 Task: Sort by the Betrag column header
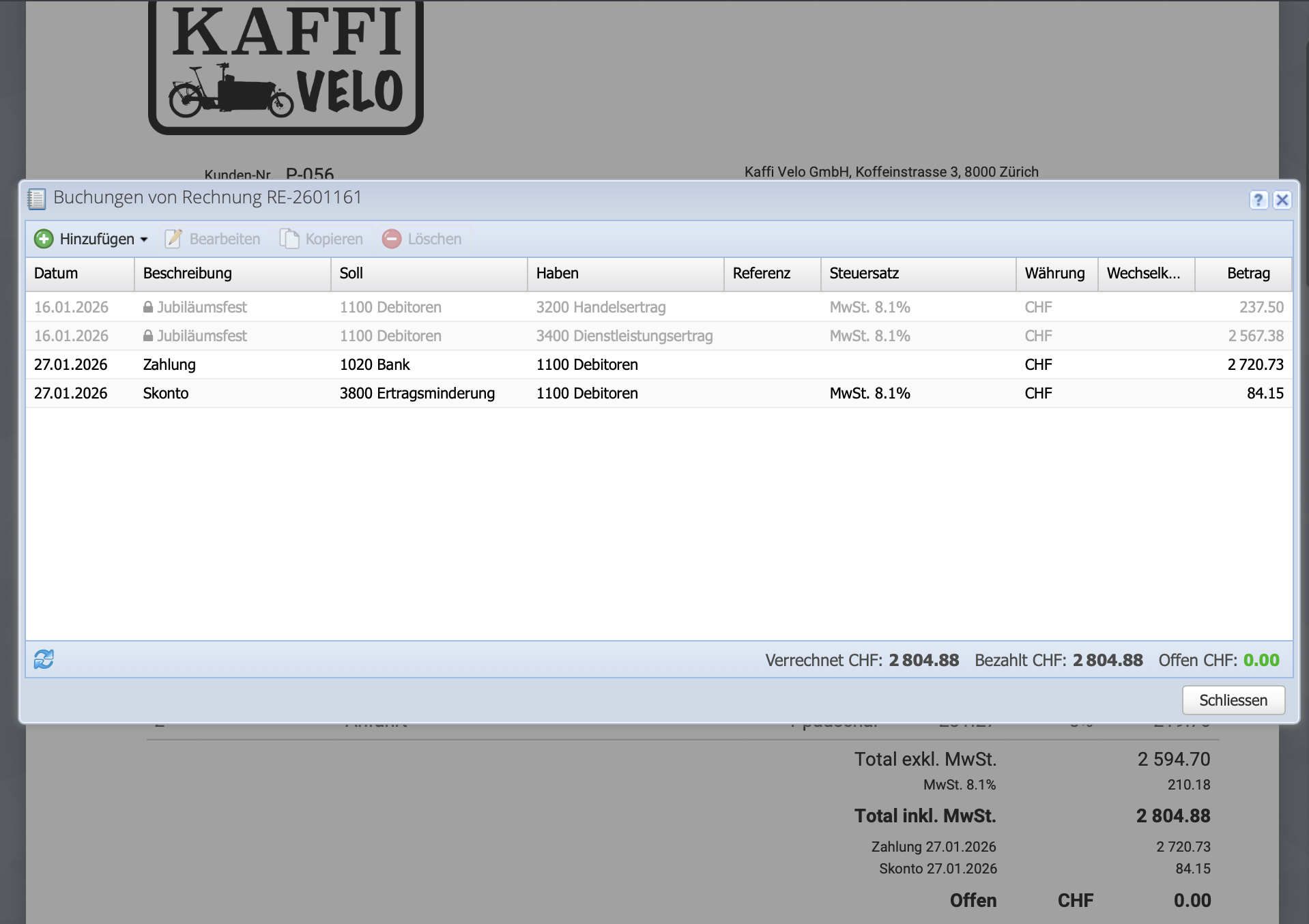coord(1248,274)
